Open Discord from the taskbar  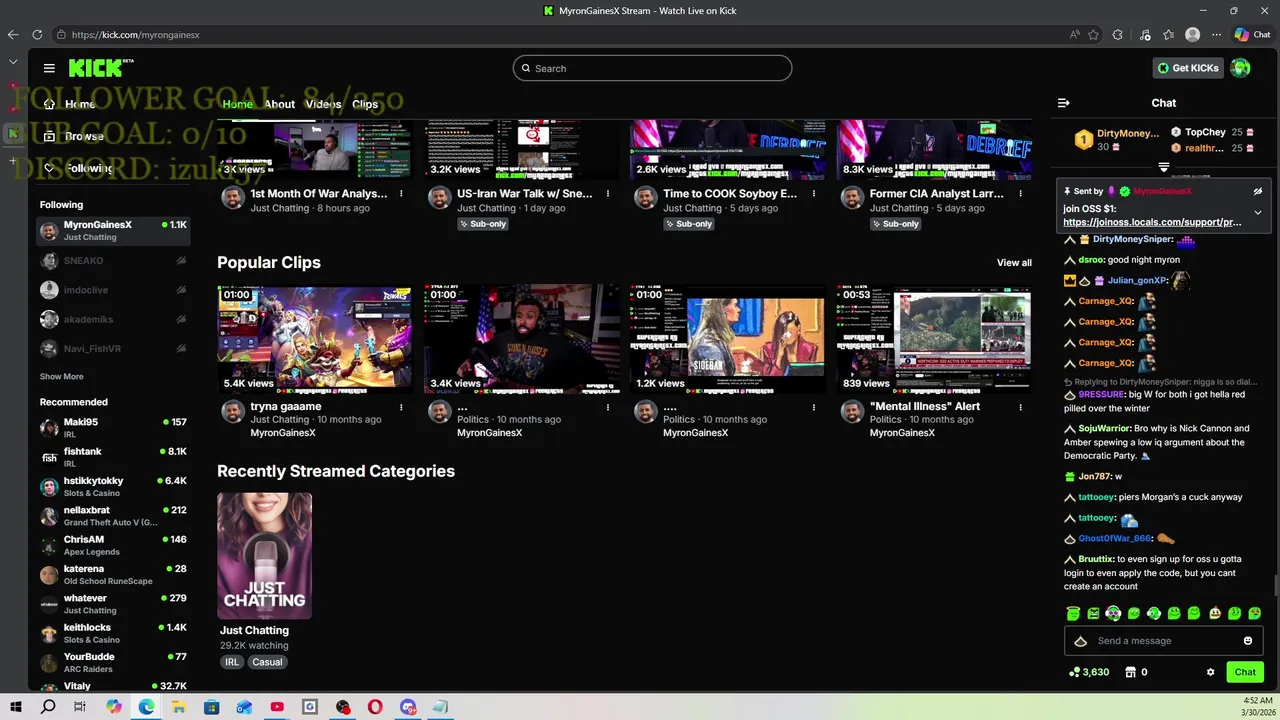click(x=408, y=707)
